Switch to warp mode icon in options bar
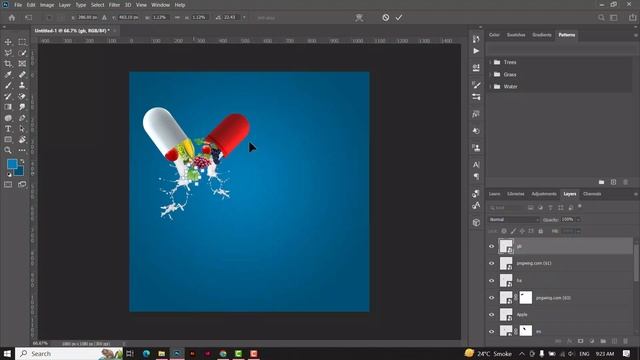This screenshot has width=640, height=360. pos(359,18)
